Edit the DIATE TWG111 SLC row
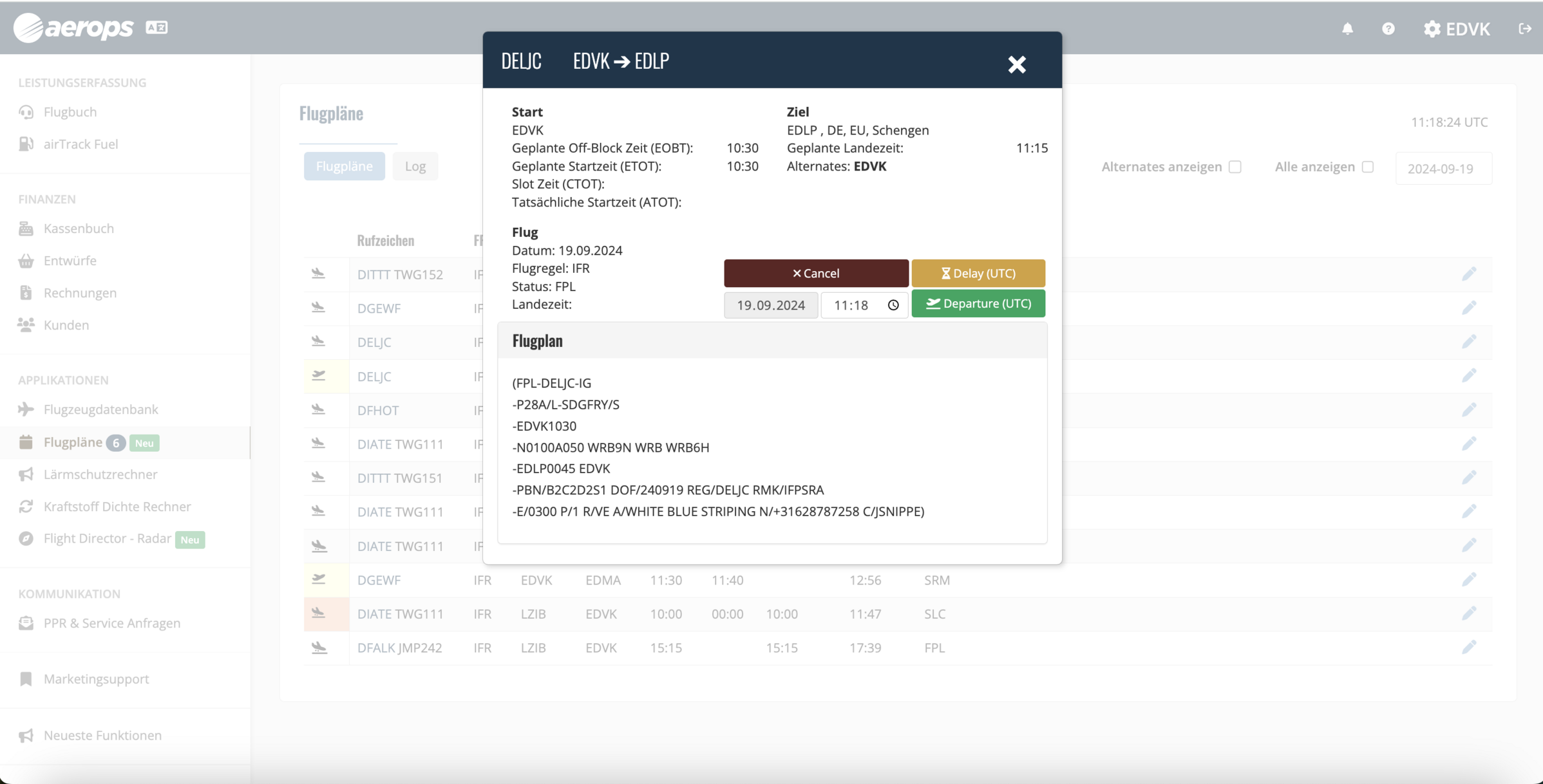The image size is (1543, 784). (1468, 613)
